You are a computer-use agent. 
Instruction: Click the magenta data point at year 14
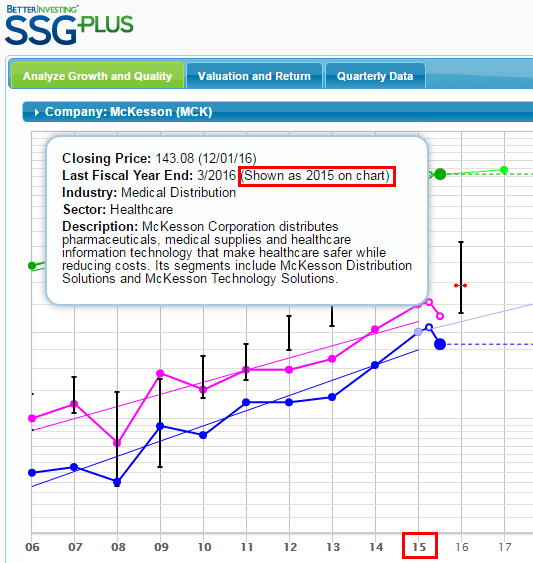point(375,329)
